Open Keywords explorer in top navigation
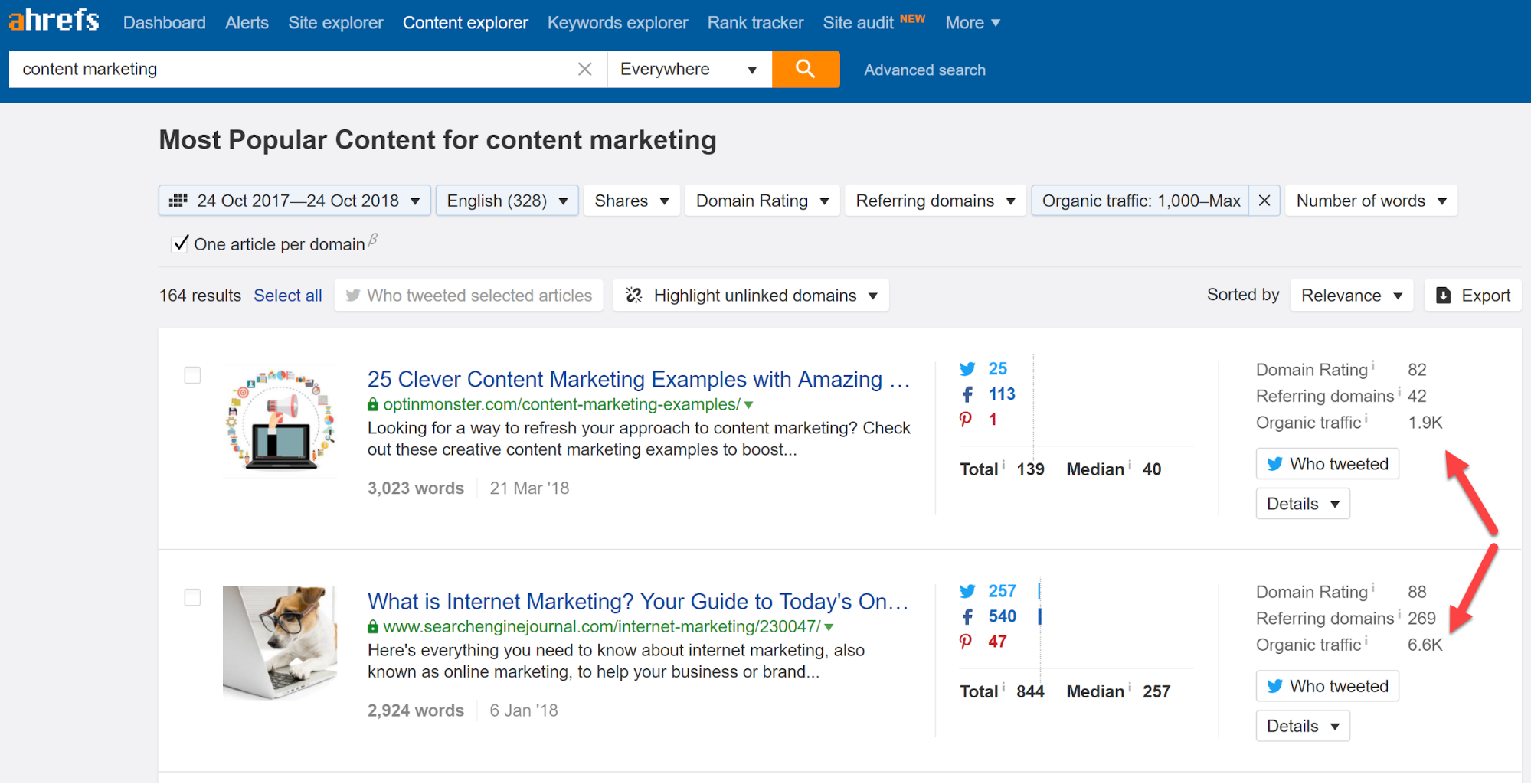 tap(617, 23)
